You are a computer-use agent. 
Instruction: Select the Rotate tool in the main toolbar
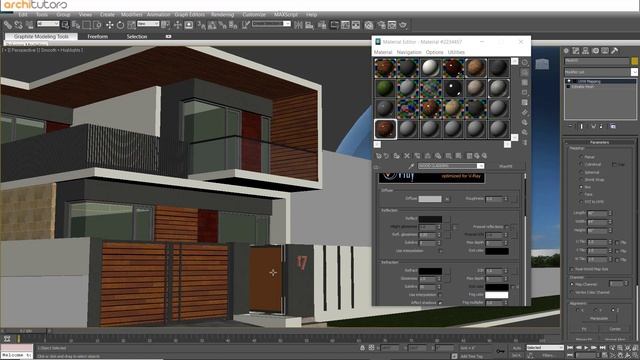click(x=120, y=25)
